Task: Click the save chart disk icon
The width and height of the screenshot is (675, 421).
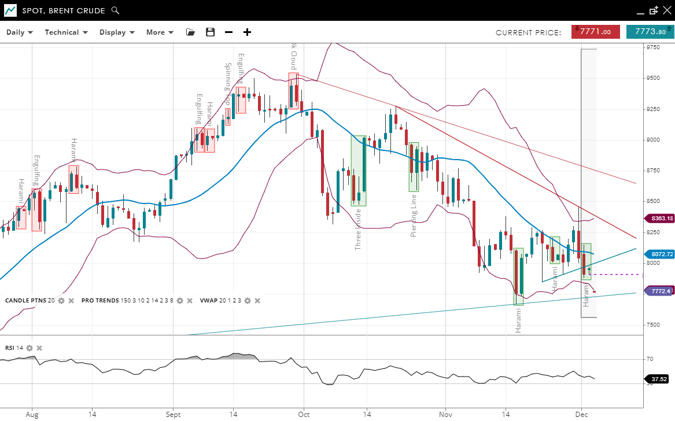Action: point(210,32)
